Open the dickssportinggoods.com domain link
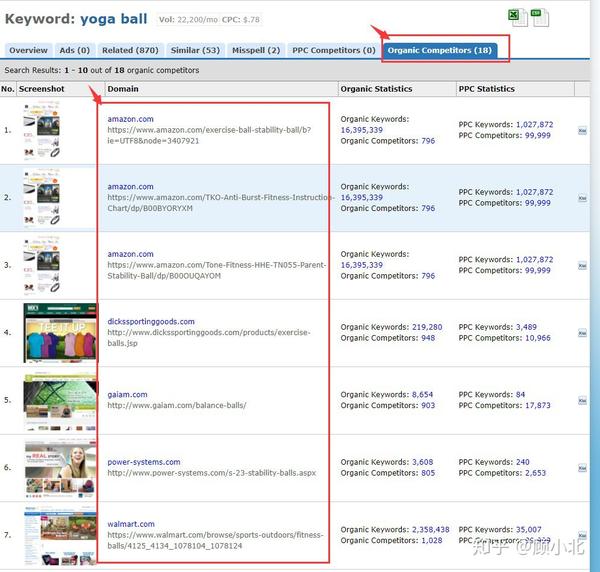Screen dimensions: 600x572 pyautogui.click(x=151, y=321)
